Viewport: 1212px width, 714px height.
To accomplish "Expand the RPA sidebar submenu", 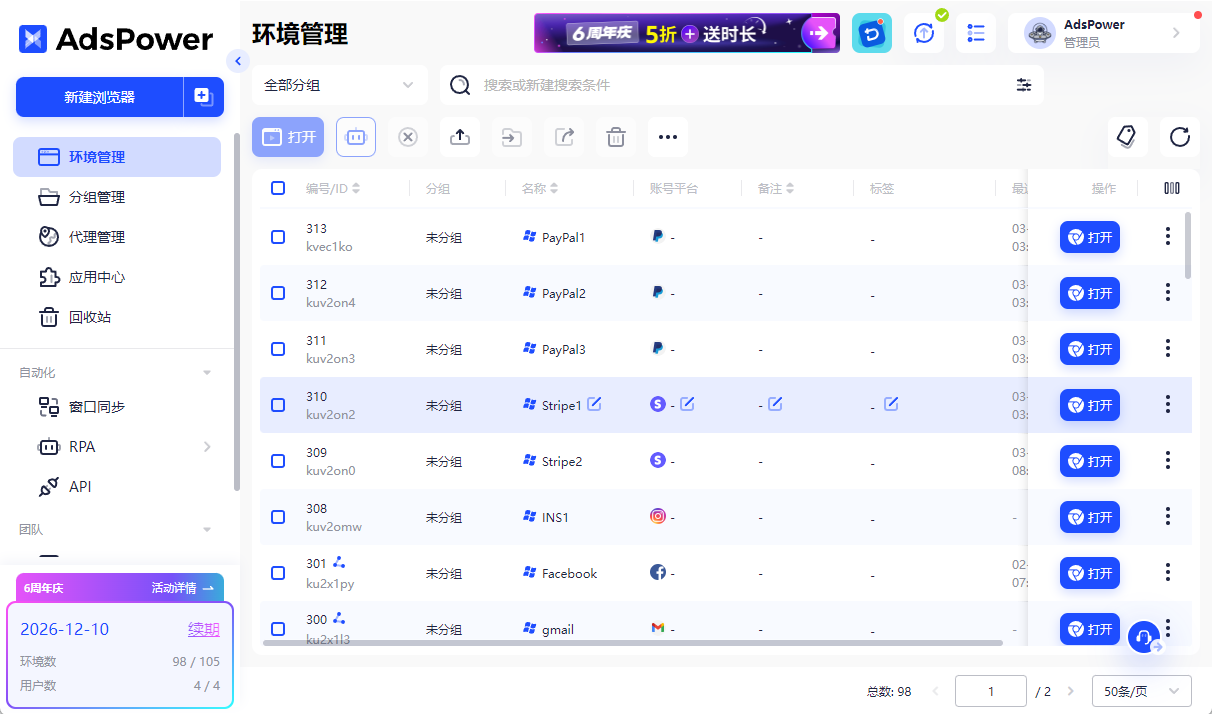I will coord(207,447).
